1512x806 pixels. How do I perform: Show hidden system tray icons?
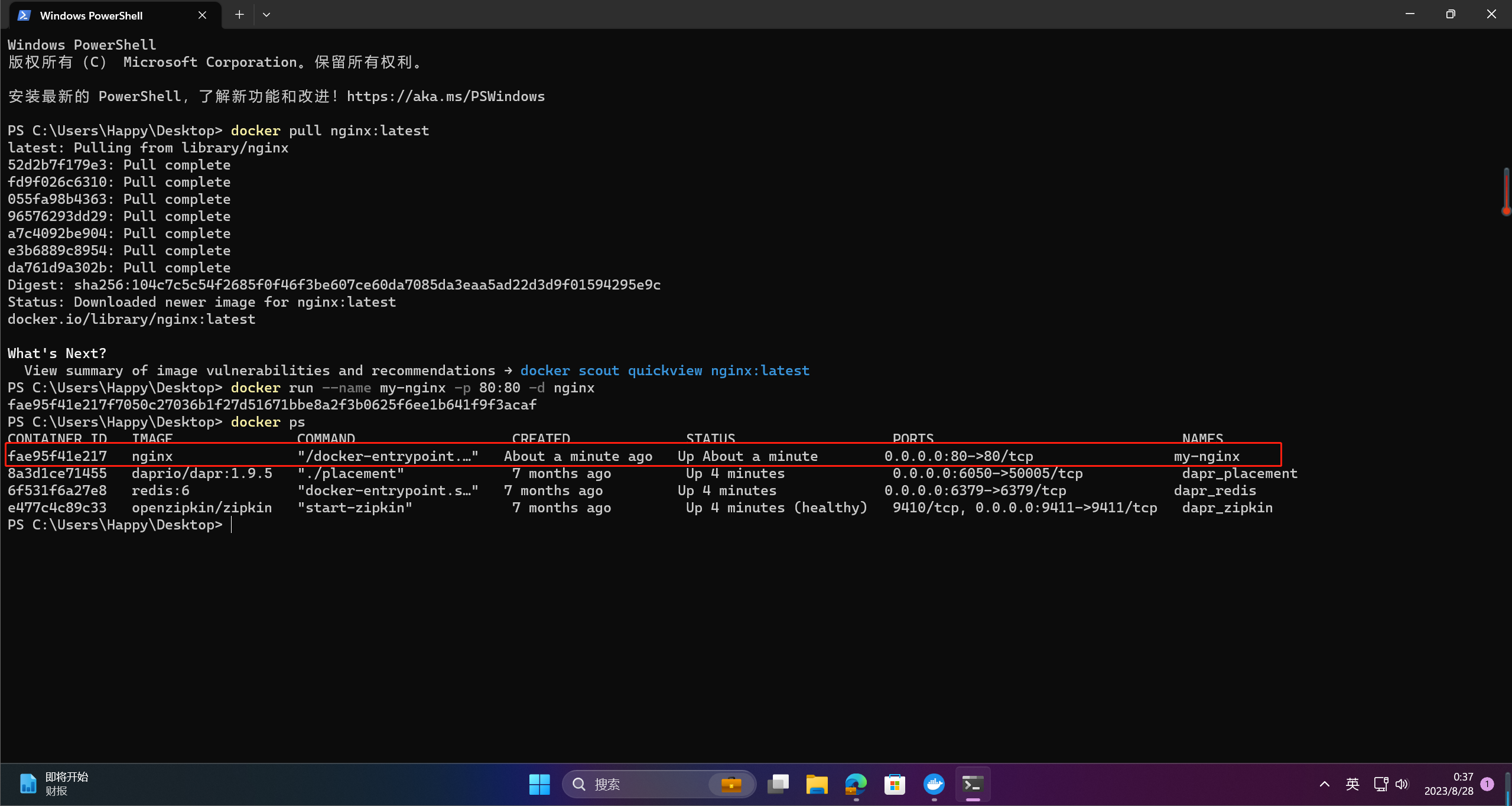[x=1324, y=784]
